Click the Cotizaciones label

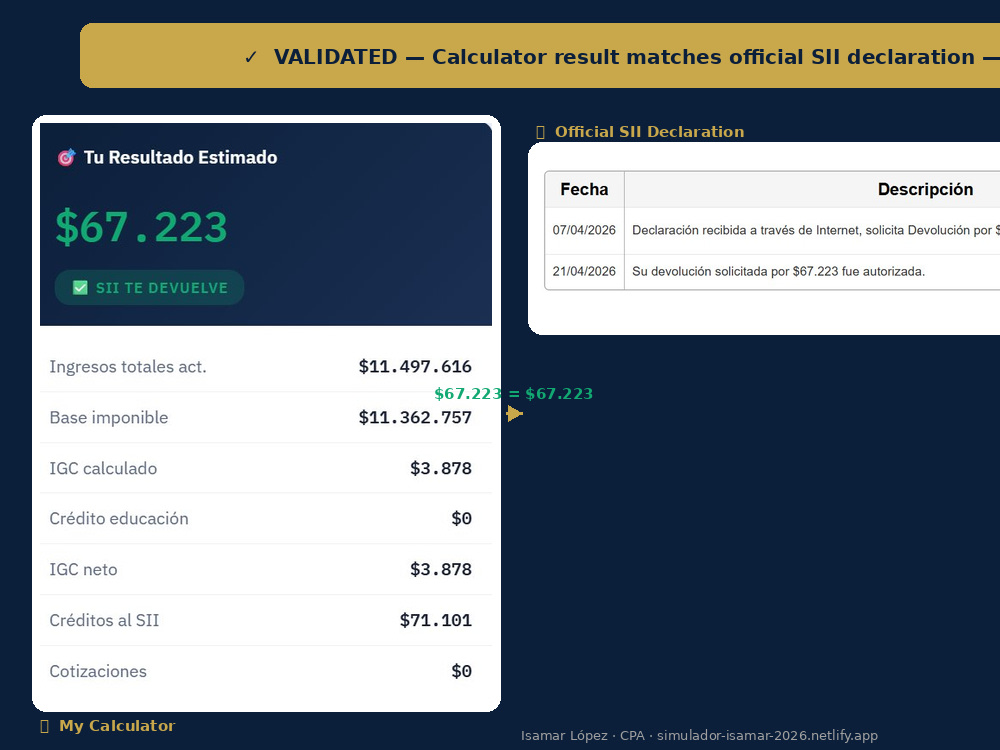tap(98, 671)
